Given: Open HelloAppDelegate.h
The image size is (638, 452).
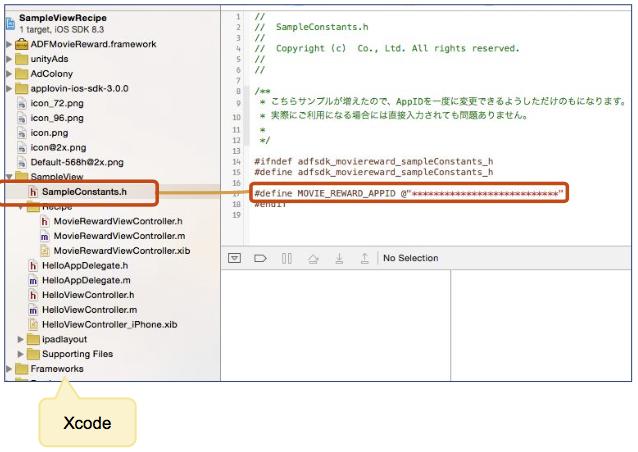Looking at the screenshot, I should (85, 266).
